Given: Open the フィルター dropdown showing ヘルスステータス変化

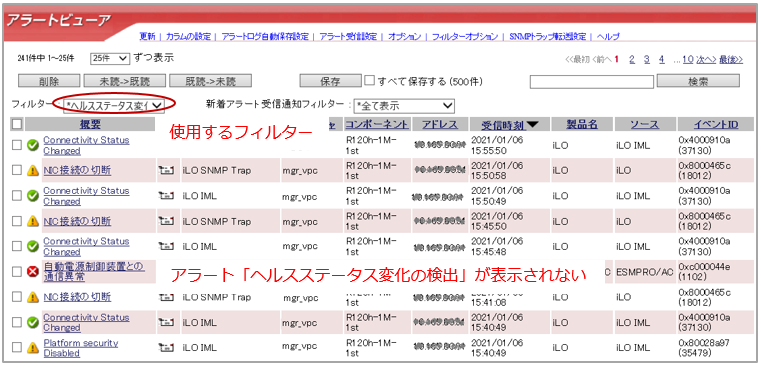Looking at the screenshot, I should 115,105.
